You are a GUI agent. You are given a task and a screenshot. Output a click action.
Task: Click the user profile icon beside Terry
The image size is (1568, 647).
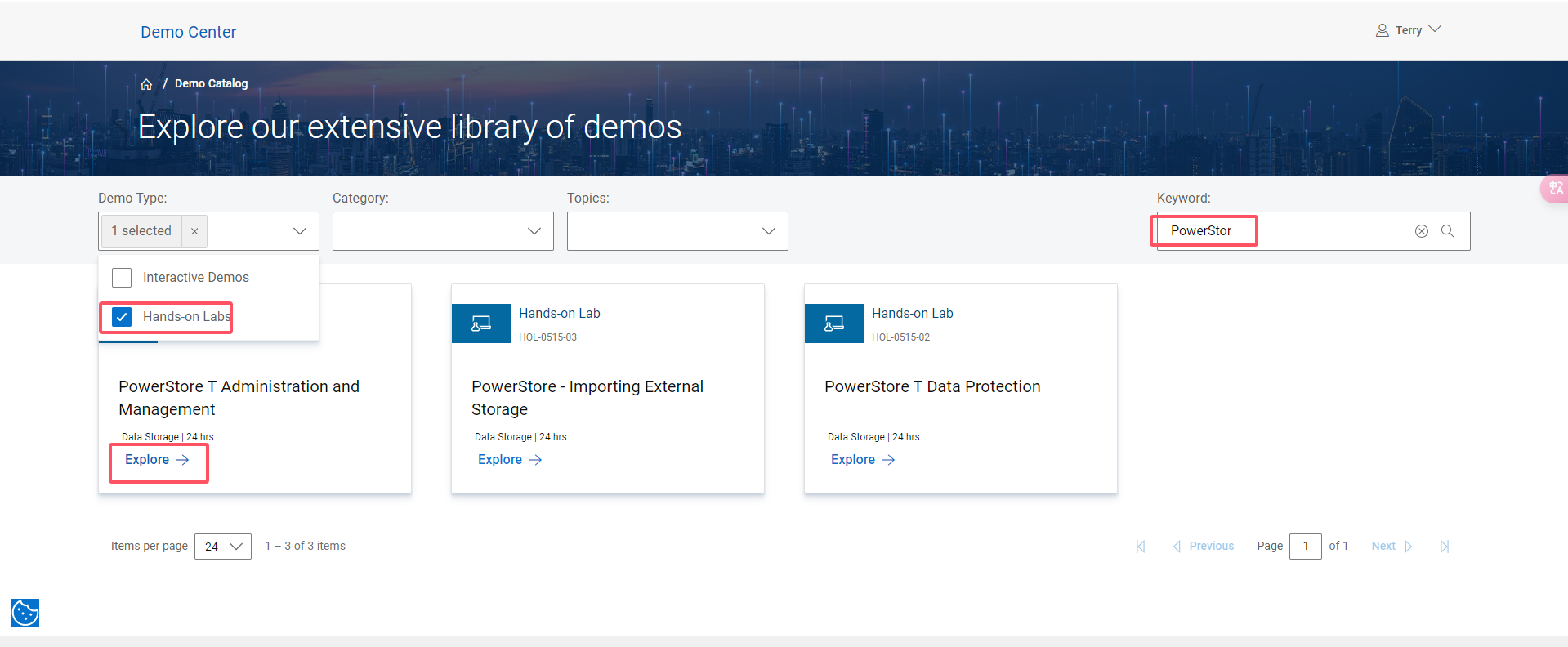pos(1382,30)
